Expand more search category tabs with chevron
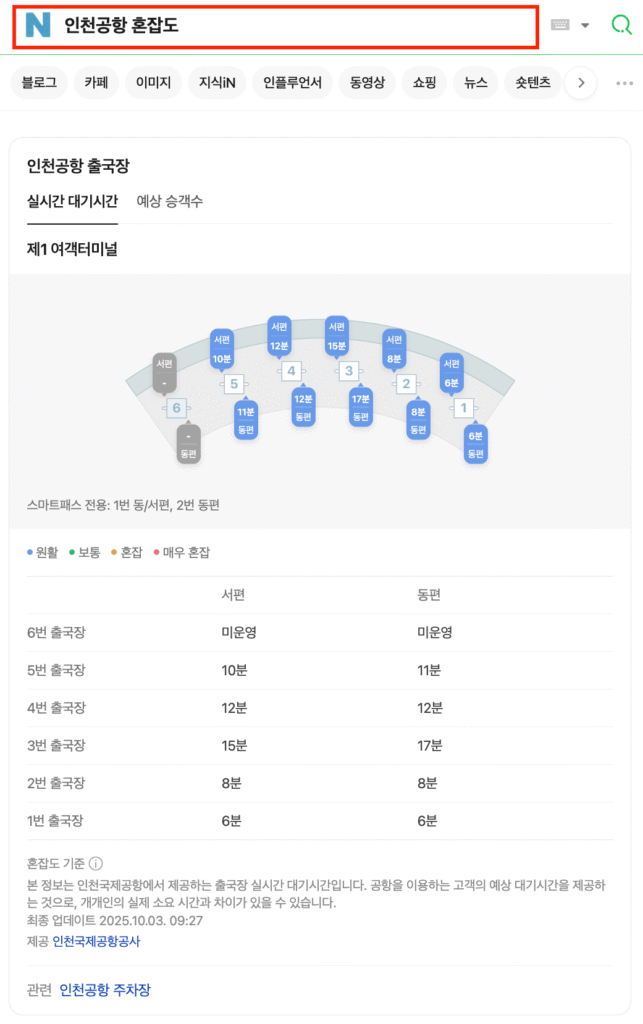643x1024 pixels. [581, 83]
